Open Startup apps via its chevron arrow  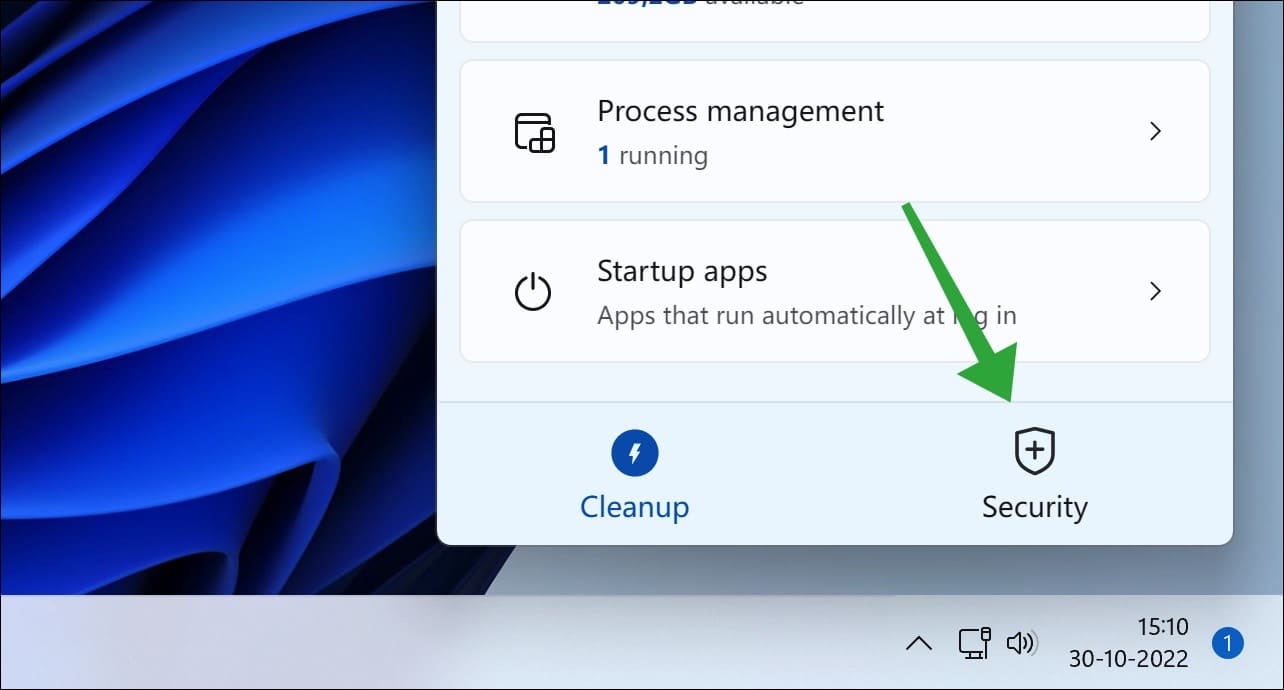point(1155,291)
